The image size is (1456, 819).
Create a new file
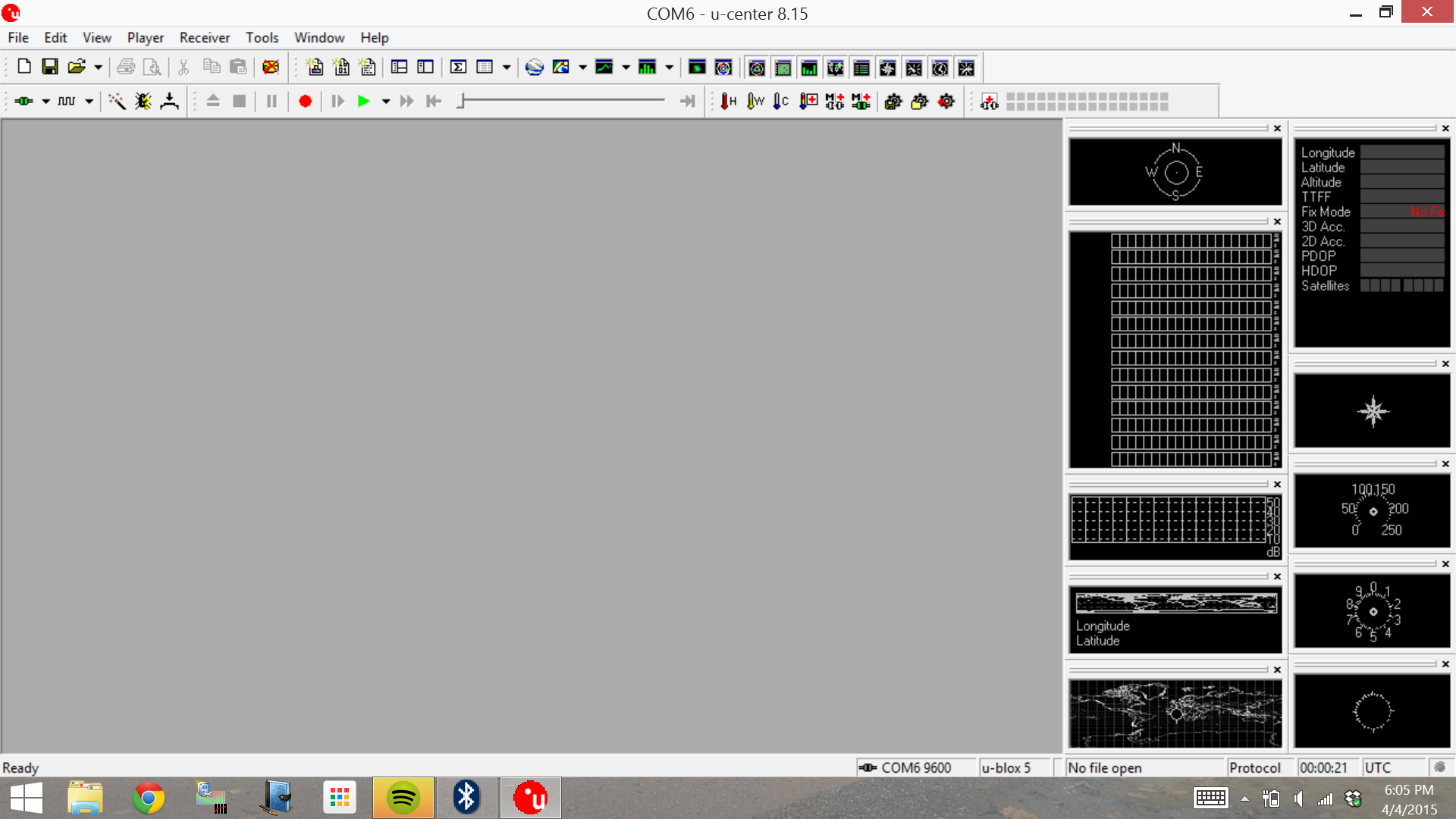[x=24, y=67]
